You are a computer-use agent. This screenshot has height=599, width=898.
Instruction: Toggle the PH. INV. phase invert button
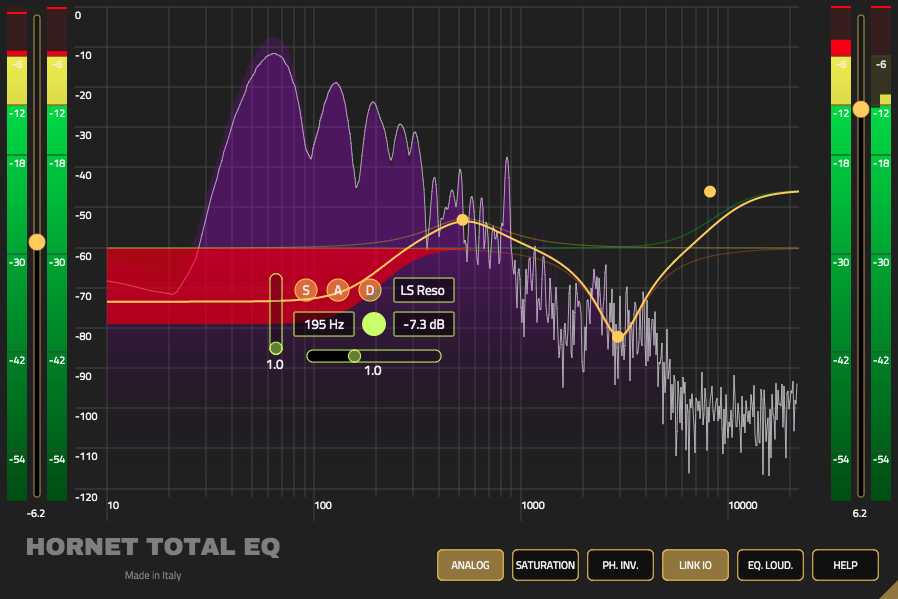(x=620, y=565)
